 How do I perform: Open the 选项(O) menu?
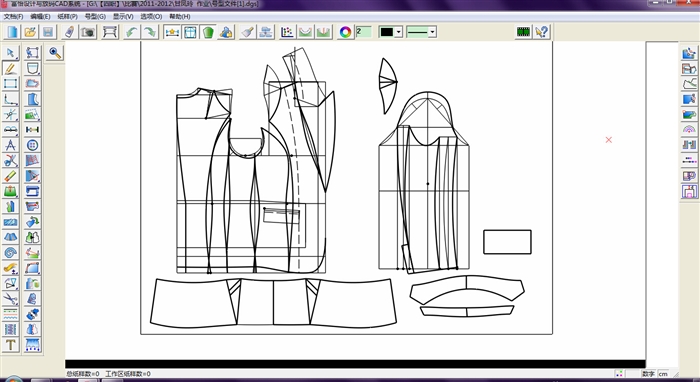151,17
